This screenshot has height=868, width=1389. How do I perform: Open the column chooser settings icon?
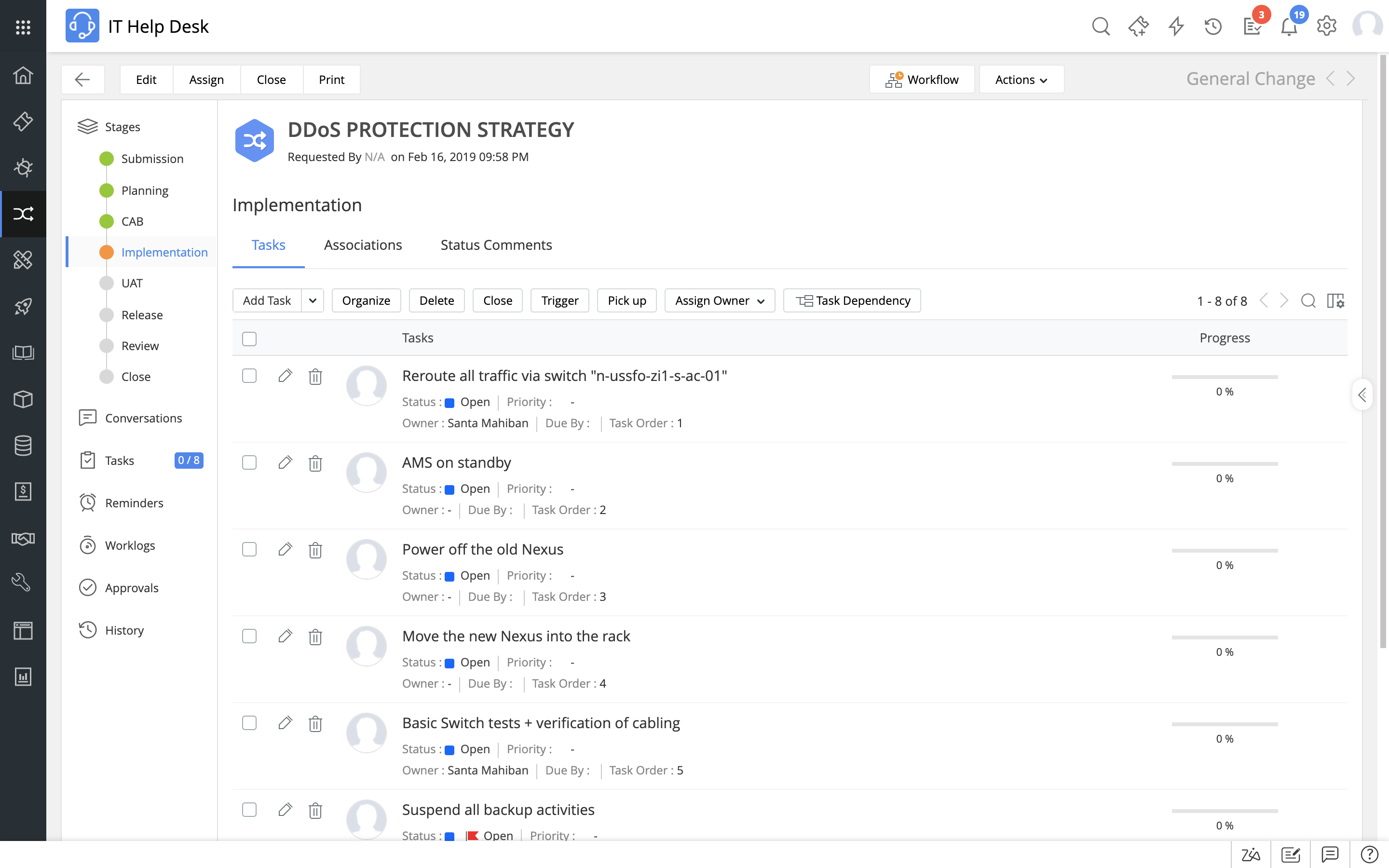pos(1335,301)
